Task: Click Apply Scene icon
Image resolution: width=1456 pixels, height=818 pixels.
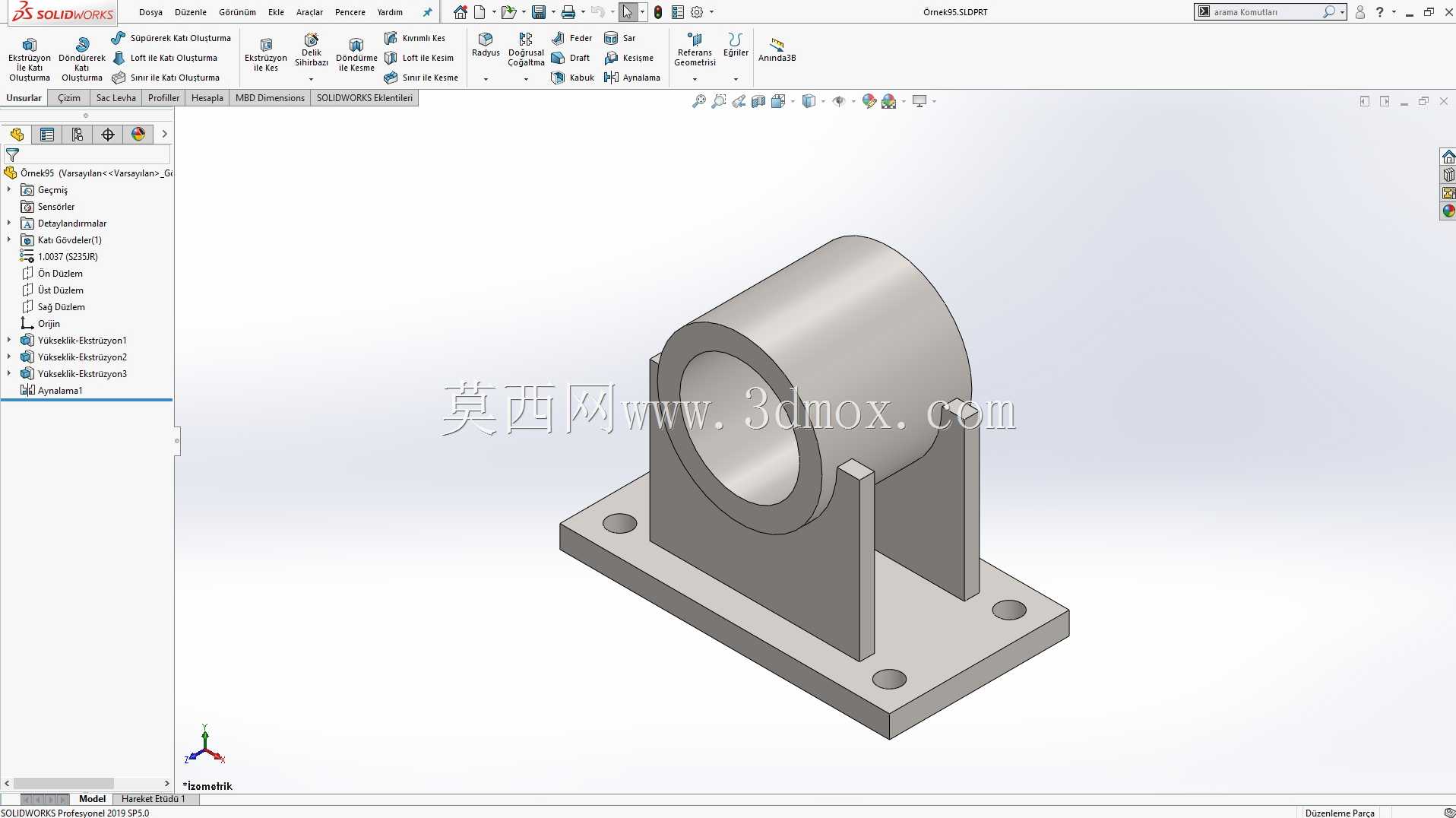Action: 889,101
